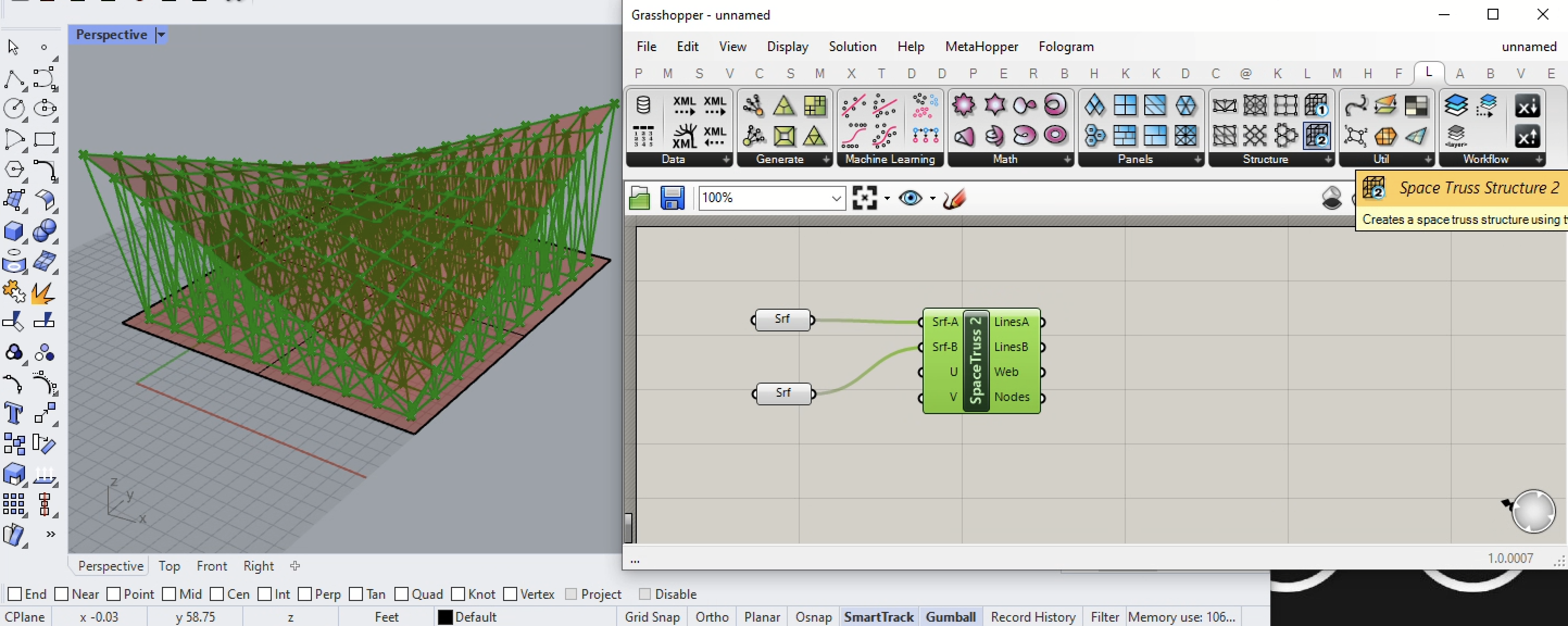The height and width of the screenshot is (626, 1568).
Task: Click the shaded preview sphere icon
Action: [1332, 198]
